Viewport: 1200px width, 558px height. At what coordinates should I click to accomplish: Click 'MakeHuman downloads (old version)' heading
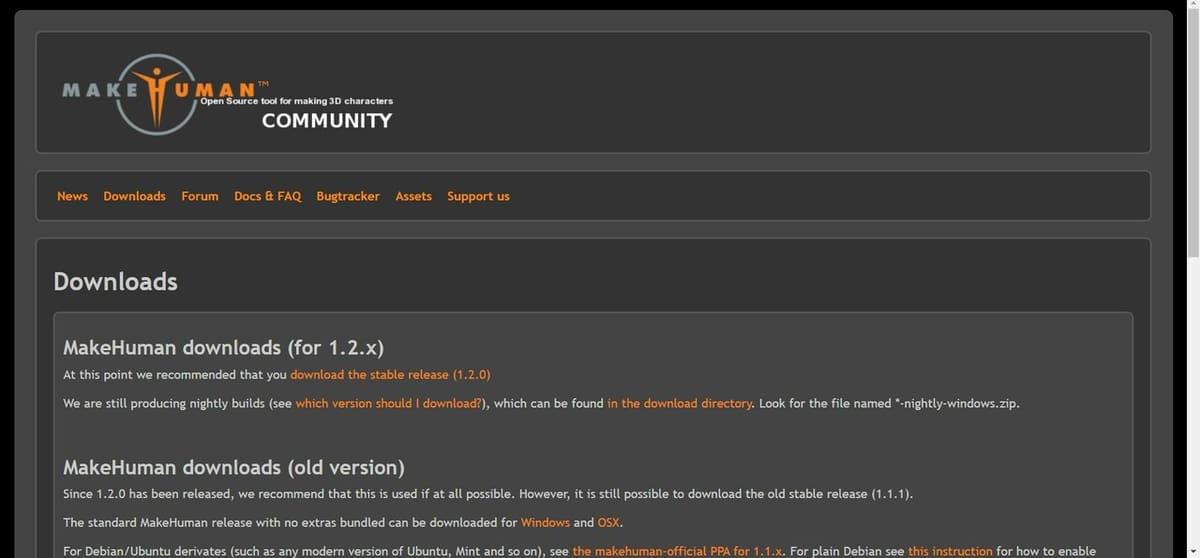coord(234,467)
